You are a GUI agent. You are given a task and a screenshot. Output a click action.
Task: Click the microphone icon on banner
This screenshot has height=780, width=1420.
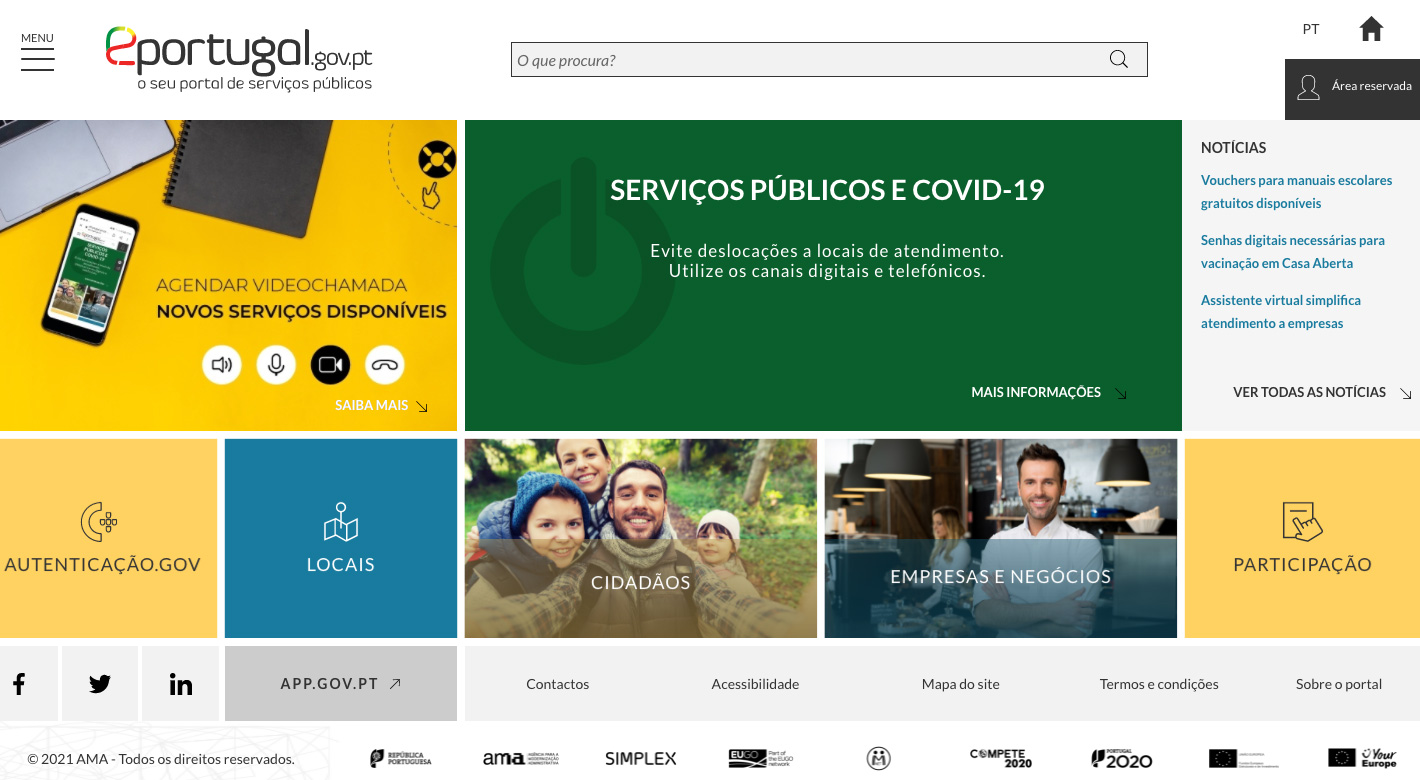(276, 365)
